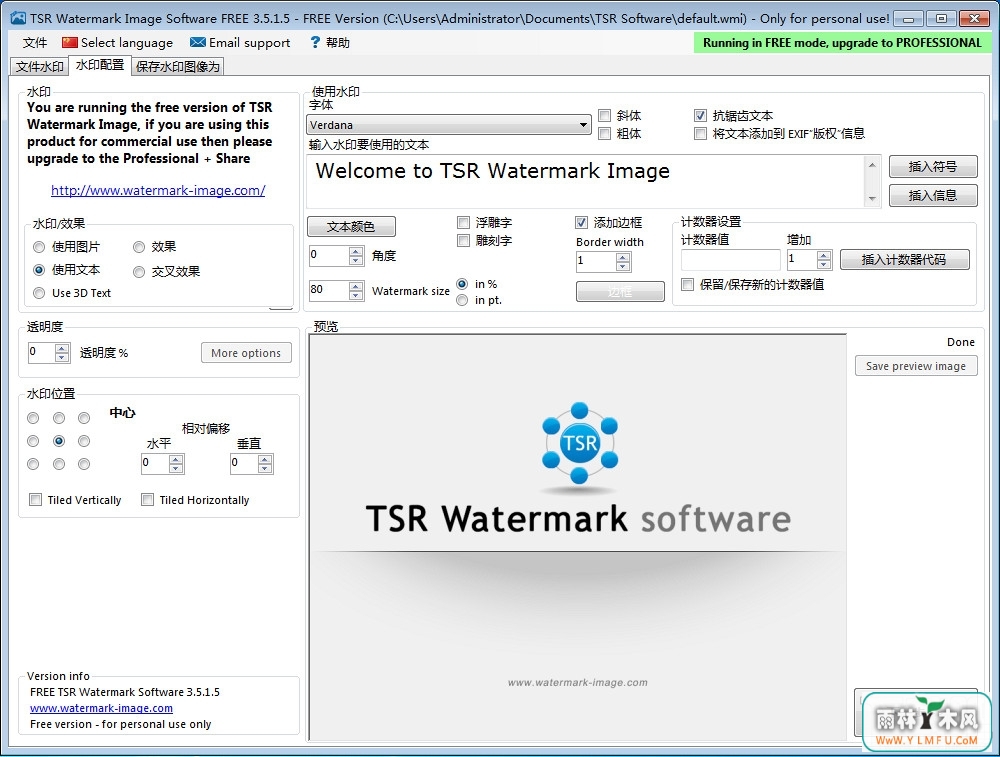Click the text box scrollbar down arrow
Screen dimensions: 1000x757
(872, 199)
